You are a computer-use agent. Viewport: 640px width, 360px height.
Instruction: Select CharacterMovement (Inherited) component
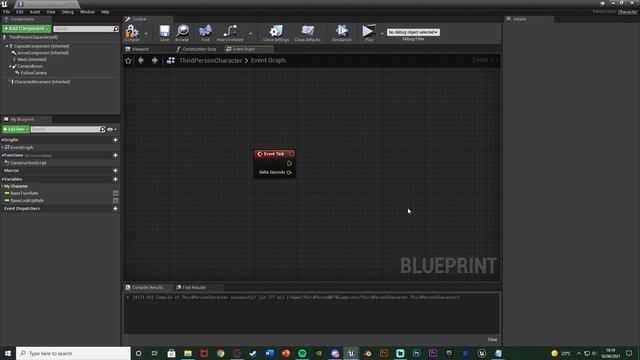point(42,82)
